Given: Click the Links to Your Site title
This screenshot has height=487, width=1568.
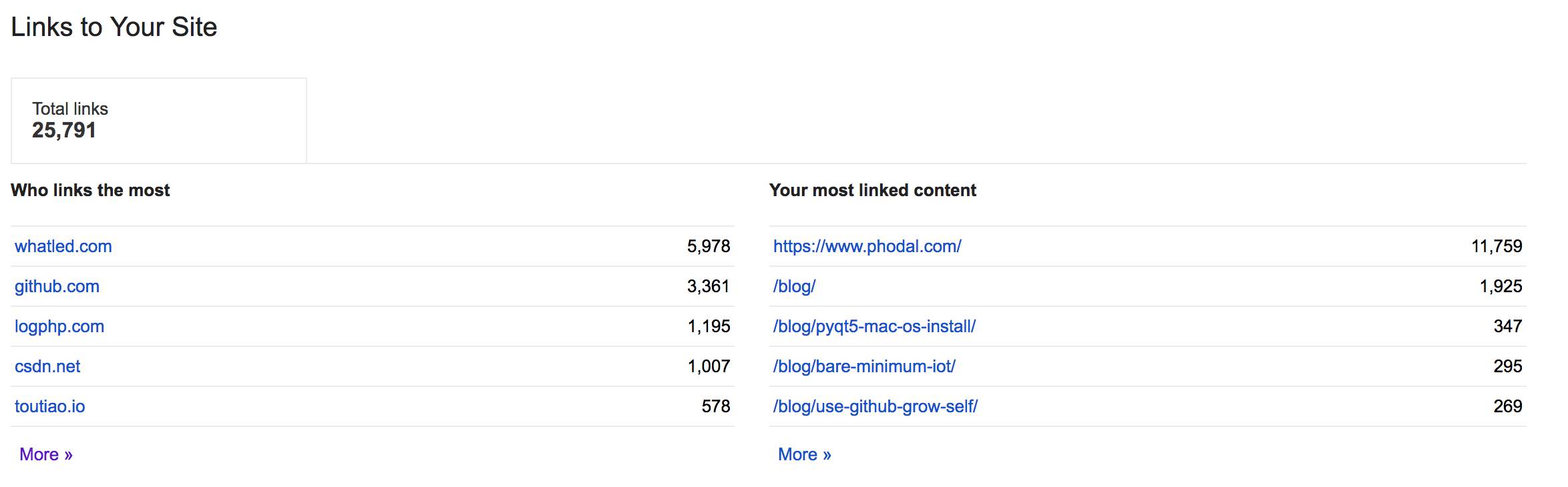Looking at the screenshot, I should tap(114, 27).
